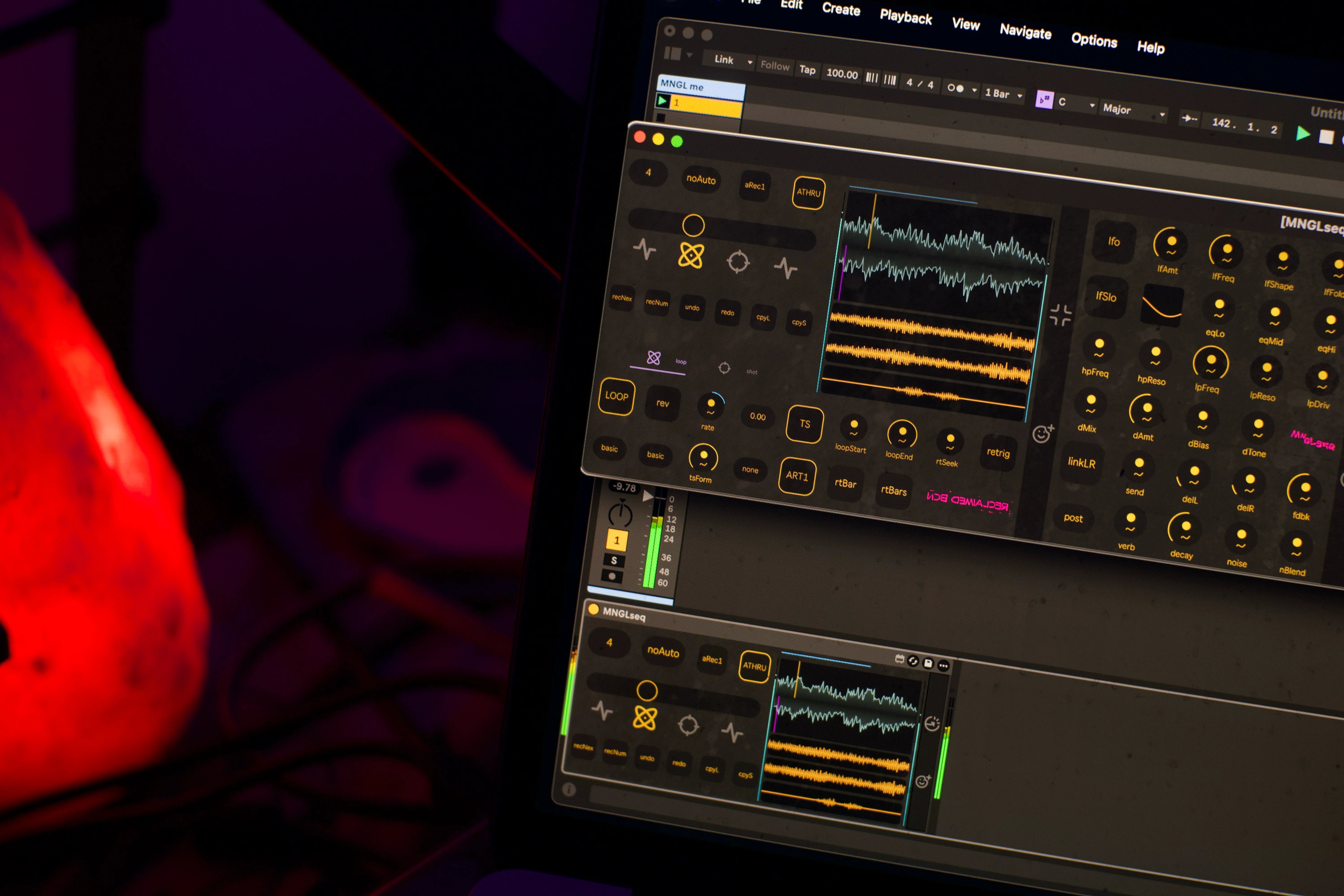1344x896 pixels.
Task: Open the Link dropdown arrow in Ableton toolbar
Action: pyautogui.click(x=750, y=62)
